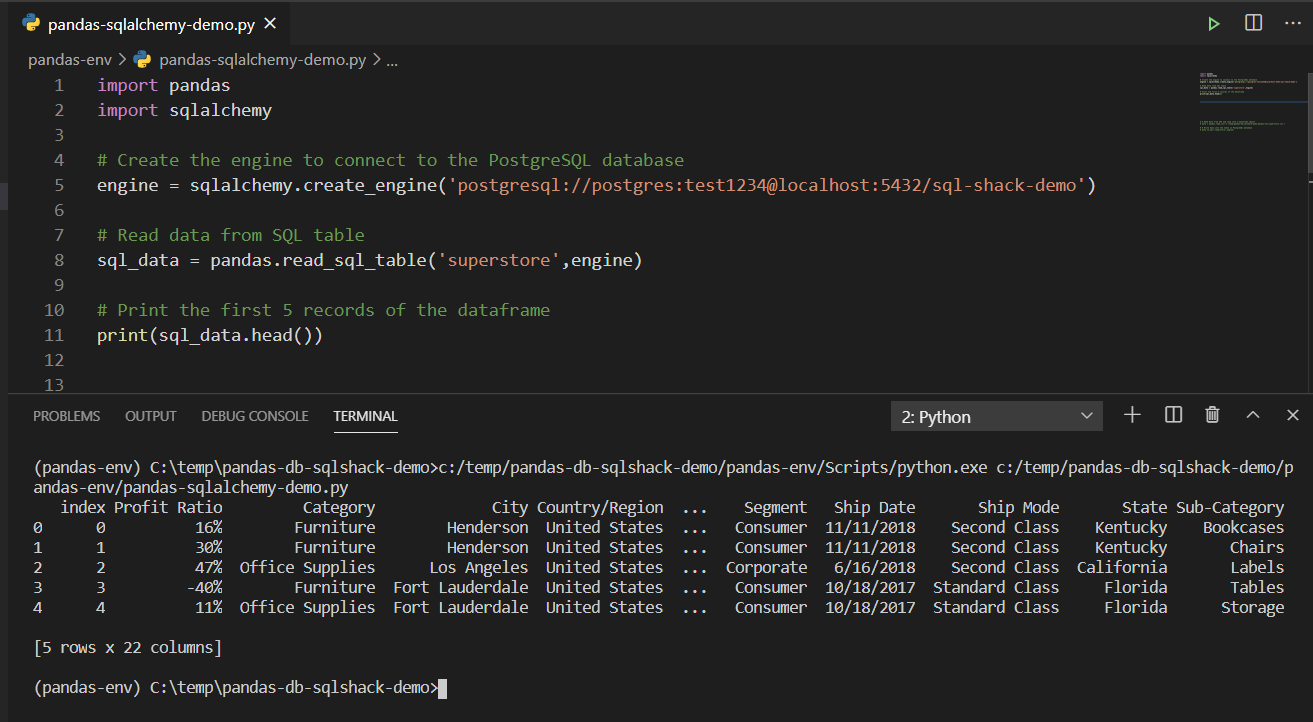Open editor More Actions ellipsis
1313x722 pixels.
coord(1293,22)
